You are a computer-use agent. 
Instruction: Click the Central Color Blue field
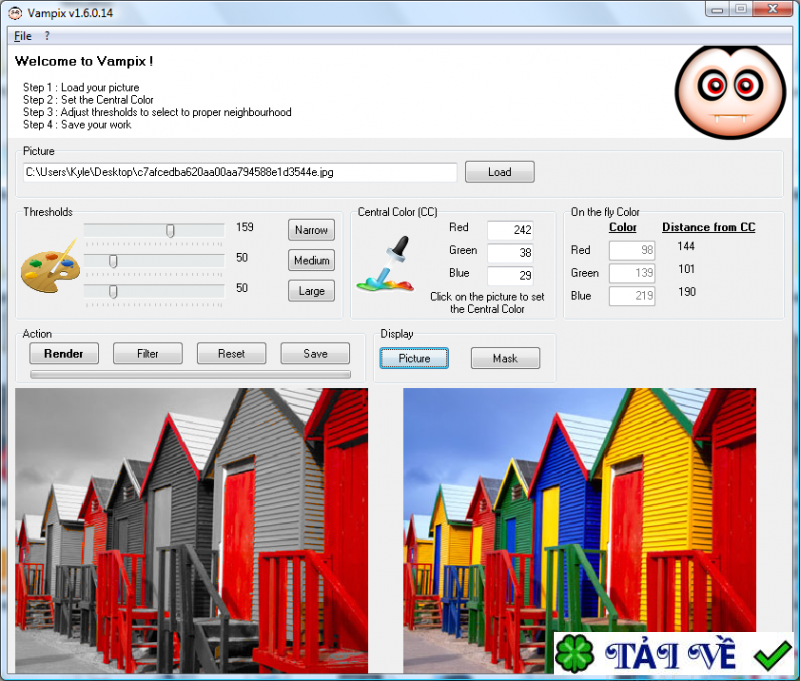[510, 275]
